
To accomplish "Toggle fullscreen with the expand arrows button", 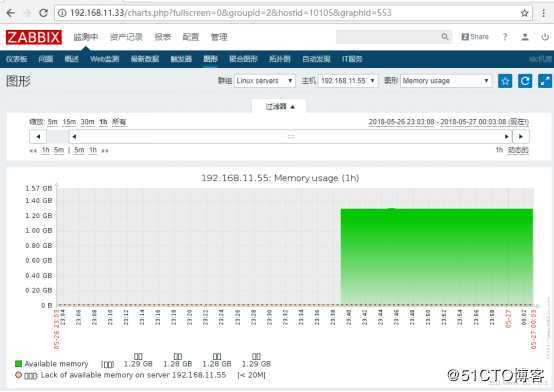I will pos(545,81).
